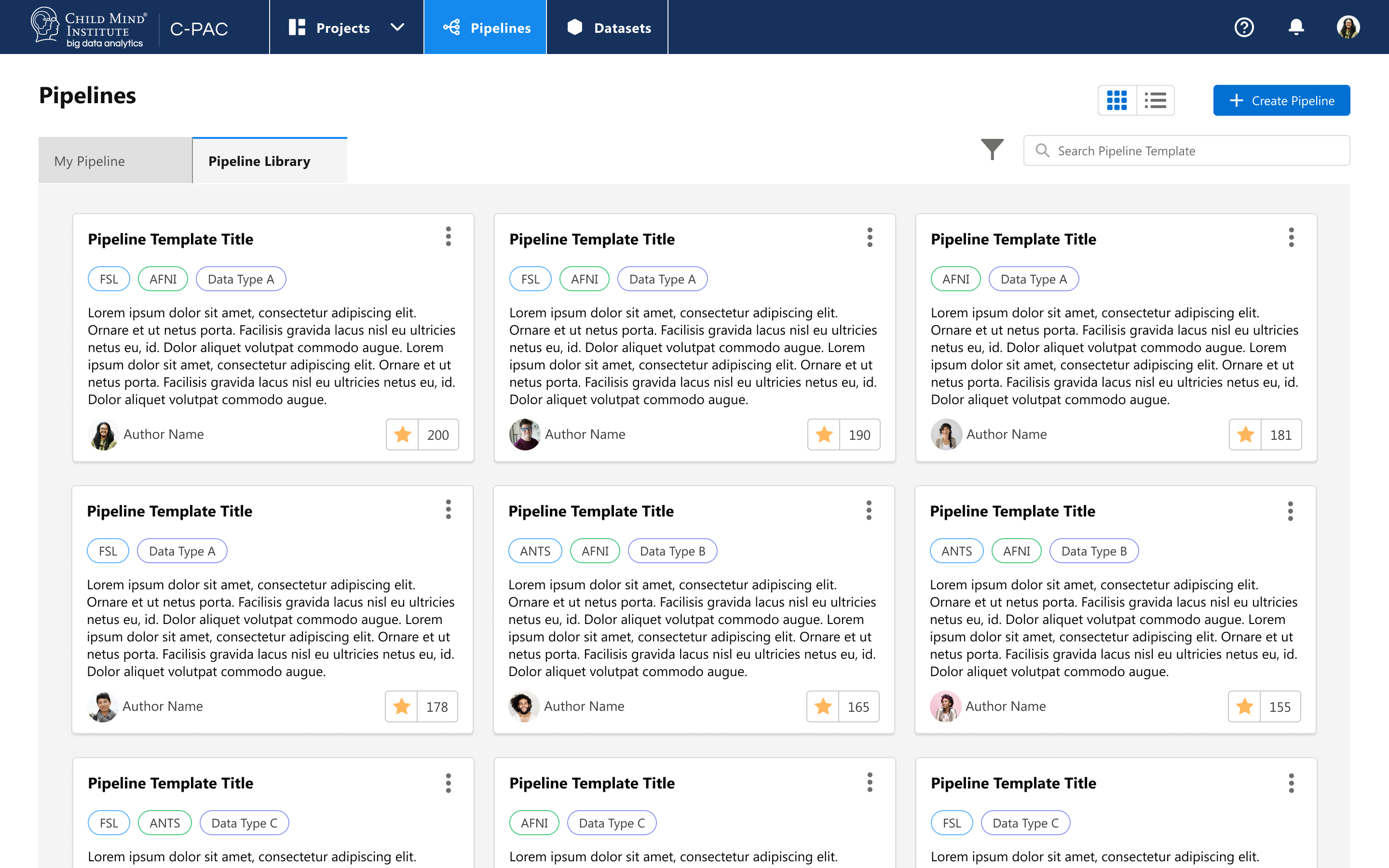Expand the Projects dropdown chevron
Image resolution: width=1389 pixels, height=868 pixels.
pos(397,27)
